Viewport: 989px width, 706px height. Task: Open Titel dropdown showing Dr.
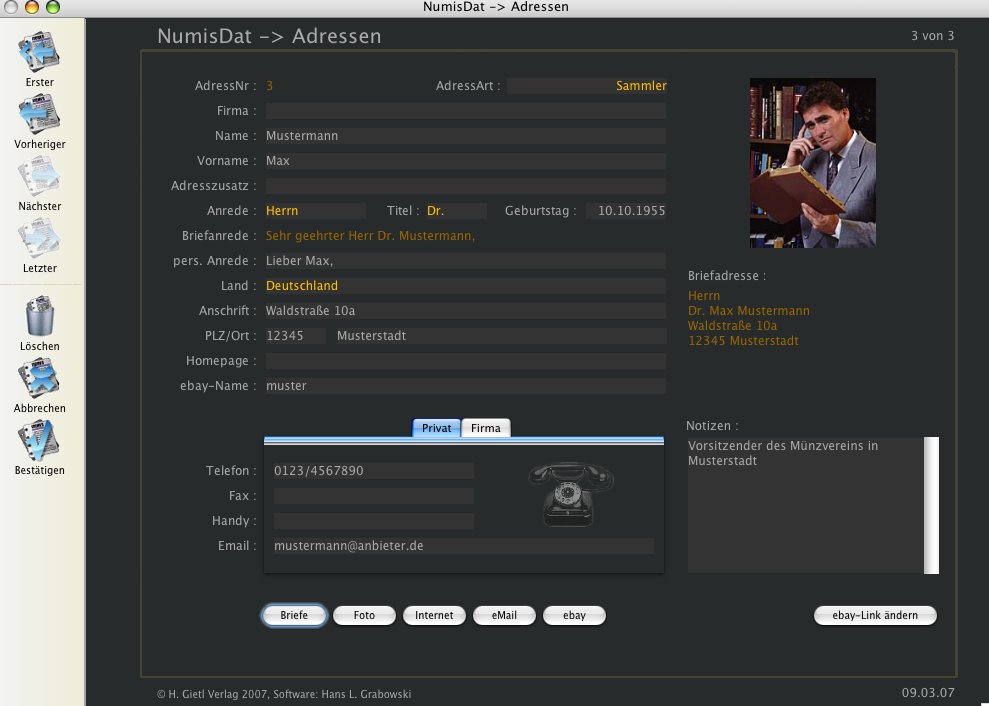pyautogui.click(x=456, y=211)
